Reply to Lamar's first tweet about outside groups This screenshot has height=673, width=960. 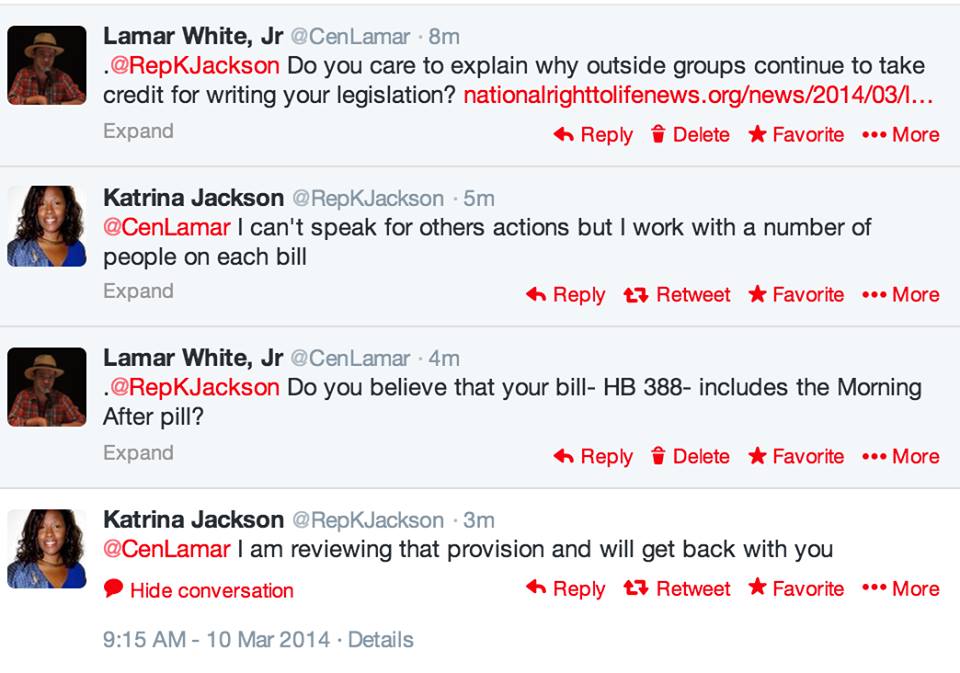(593, 135)
